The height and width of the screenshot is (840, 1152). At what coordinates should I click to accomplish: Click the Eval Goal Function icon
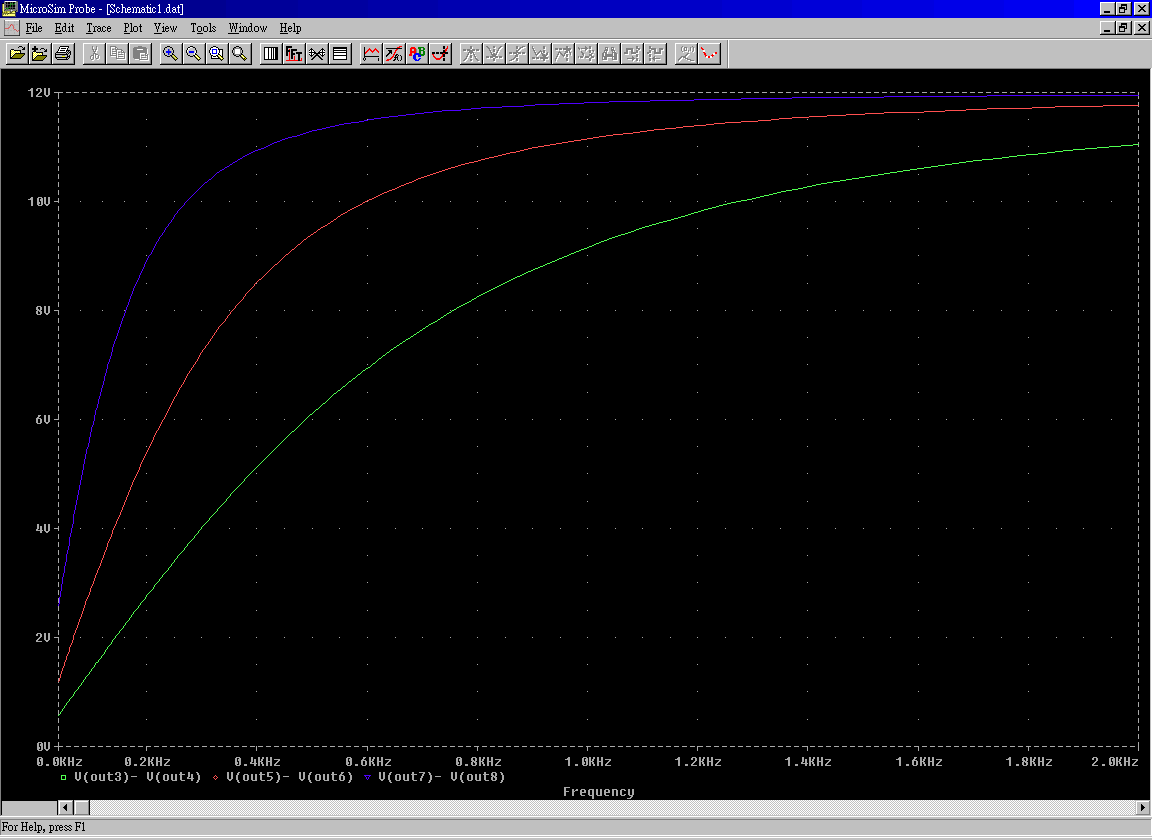[394, 54]
